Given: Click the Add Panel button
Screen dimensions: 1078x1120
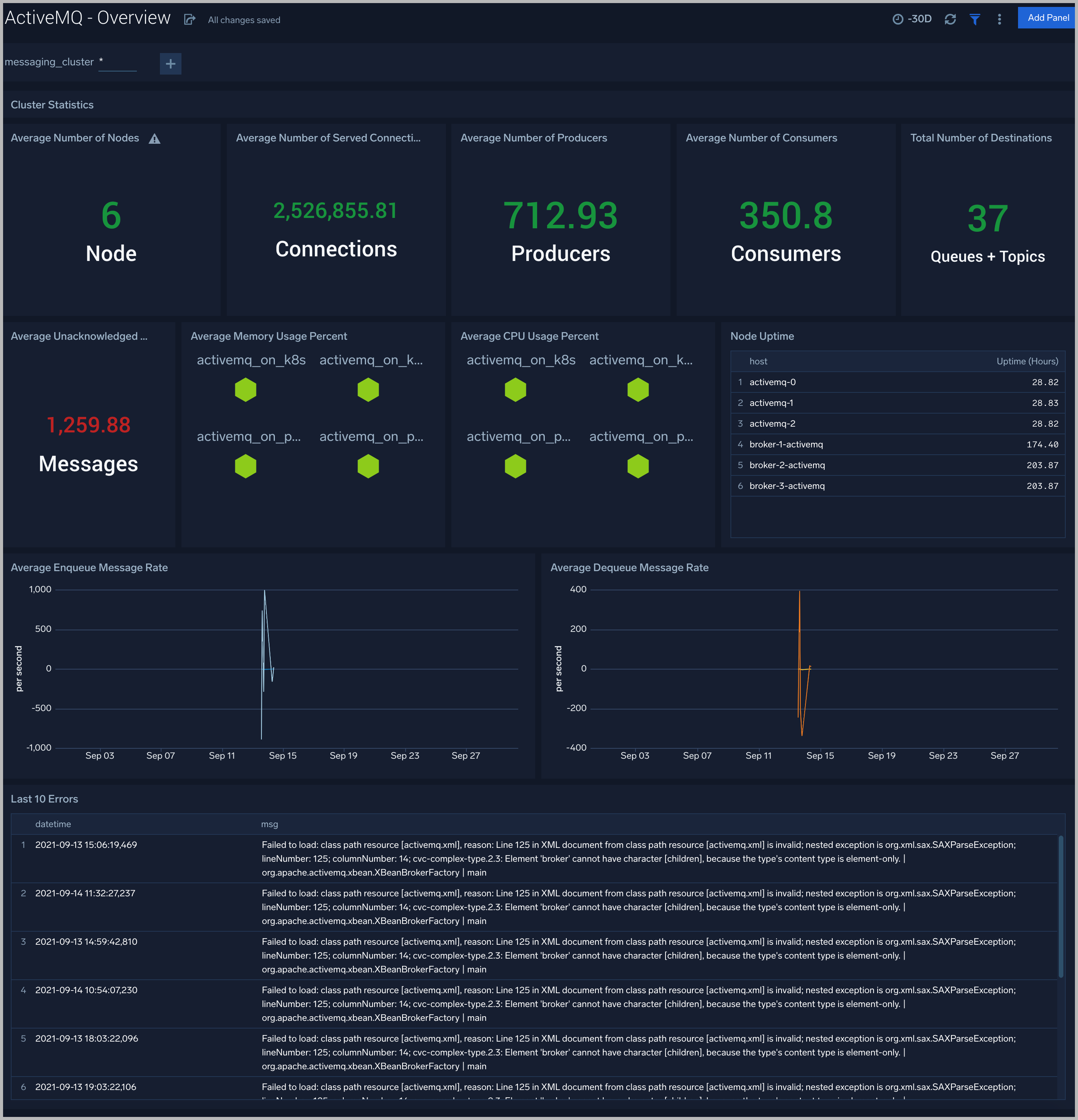Looking at the screenshot, I should (1046, 17).
